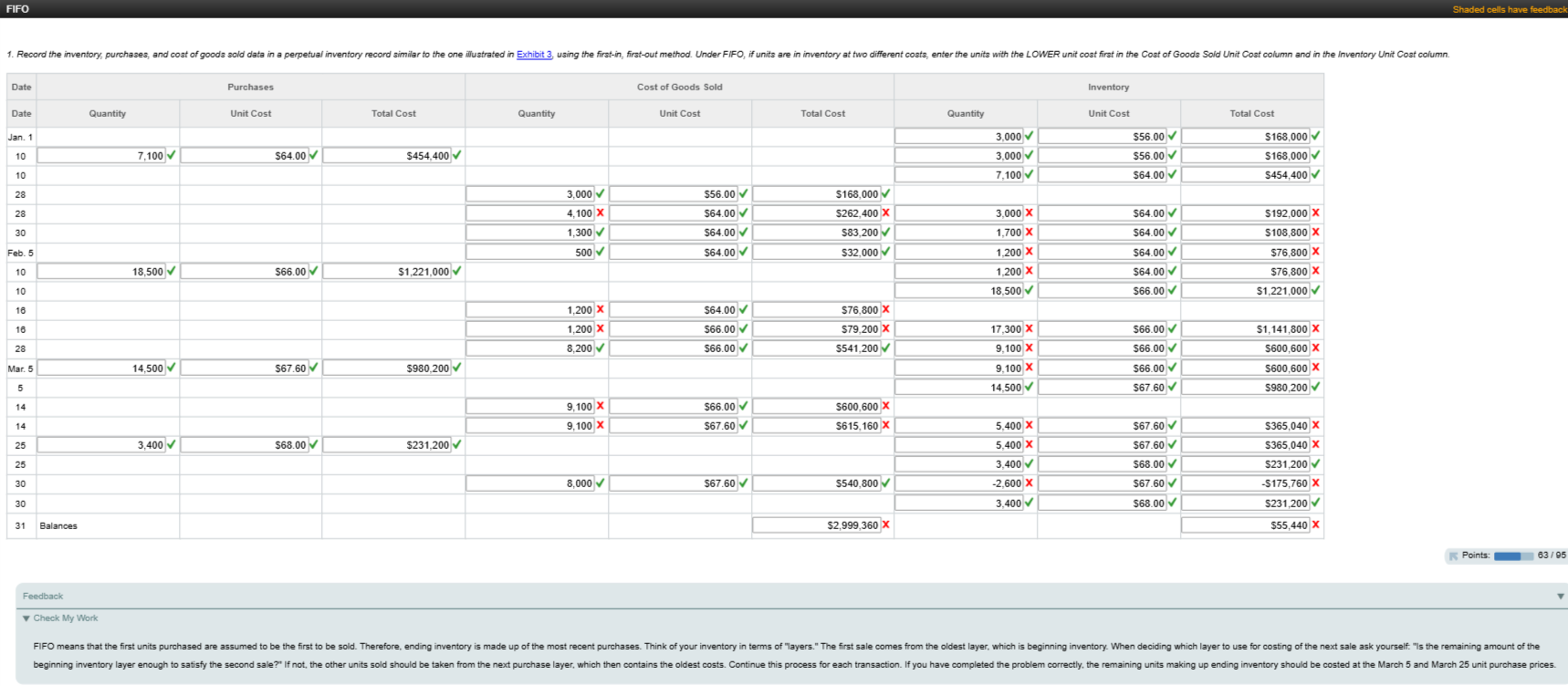The image size is (1568, 686).
Task: Select the Jan. 30 sold quantity field 1,300
Action: (530, 233)
